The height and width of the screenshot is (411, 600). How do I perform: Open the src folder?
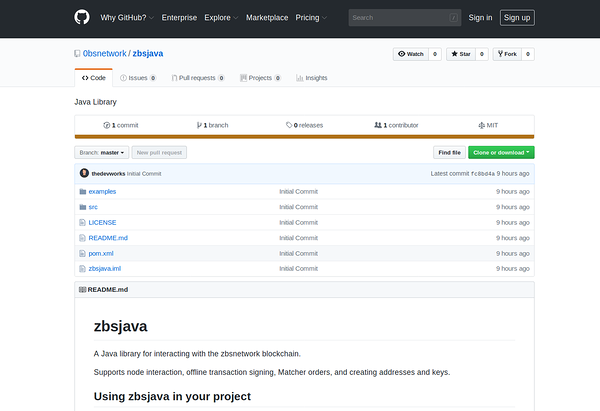coord(93,207)
